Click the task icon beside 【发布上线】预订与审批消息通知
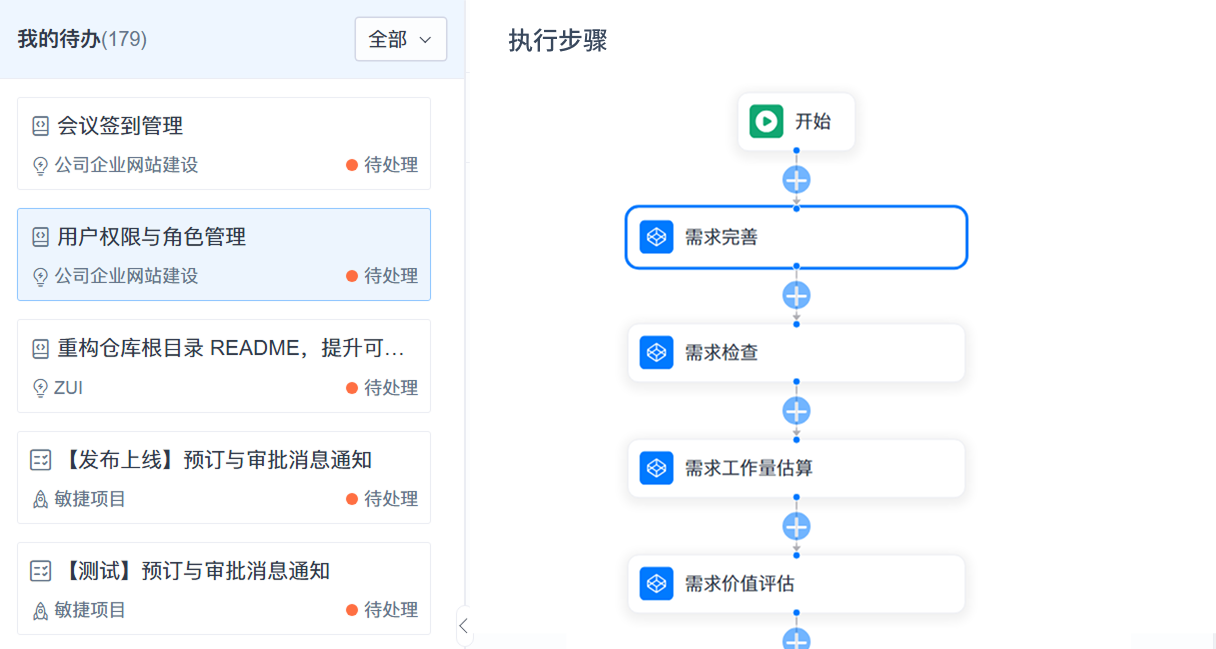Viewport: 1216px width, 649px height. tap(40, 460)
